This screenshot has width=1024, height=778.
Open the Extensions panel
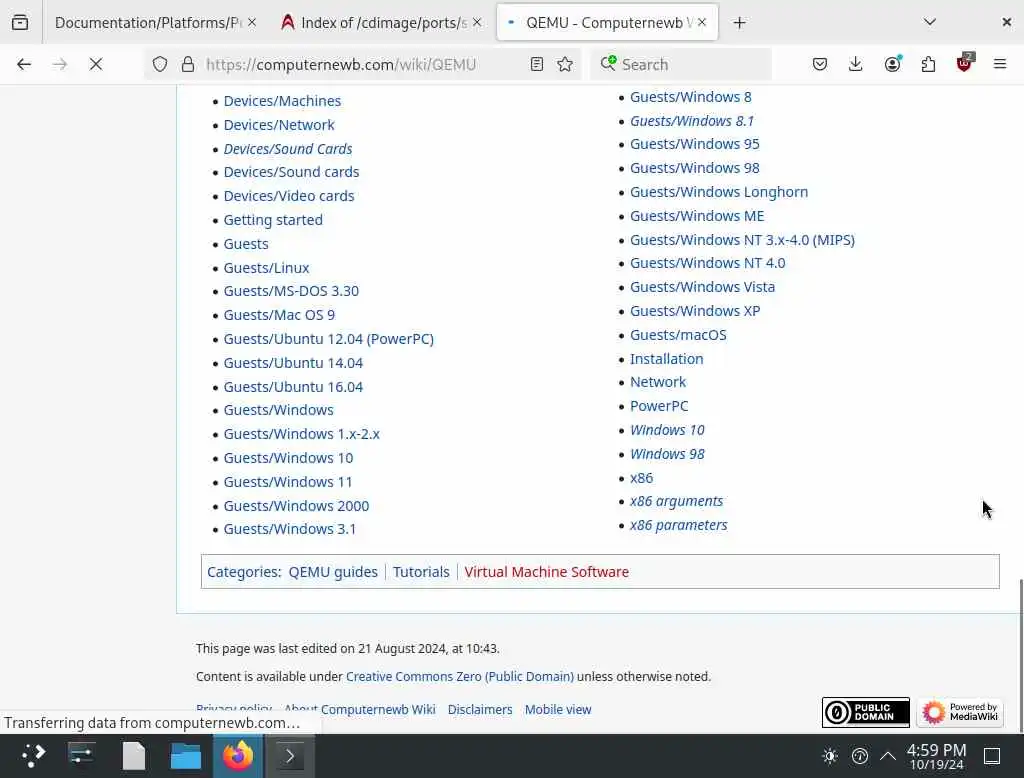[x=928, y=64]
